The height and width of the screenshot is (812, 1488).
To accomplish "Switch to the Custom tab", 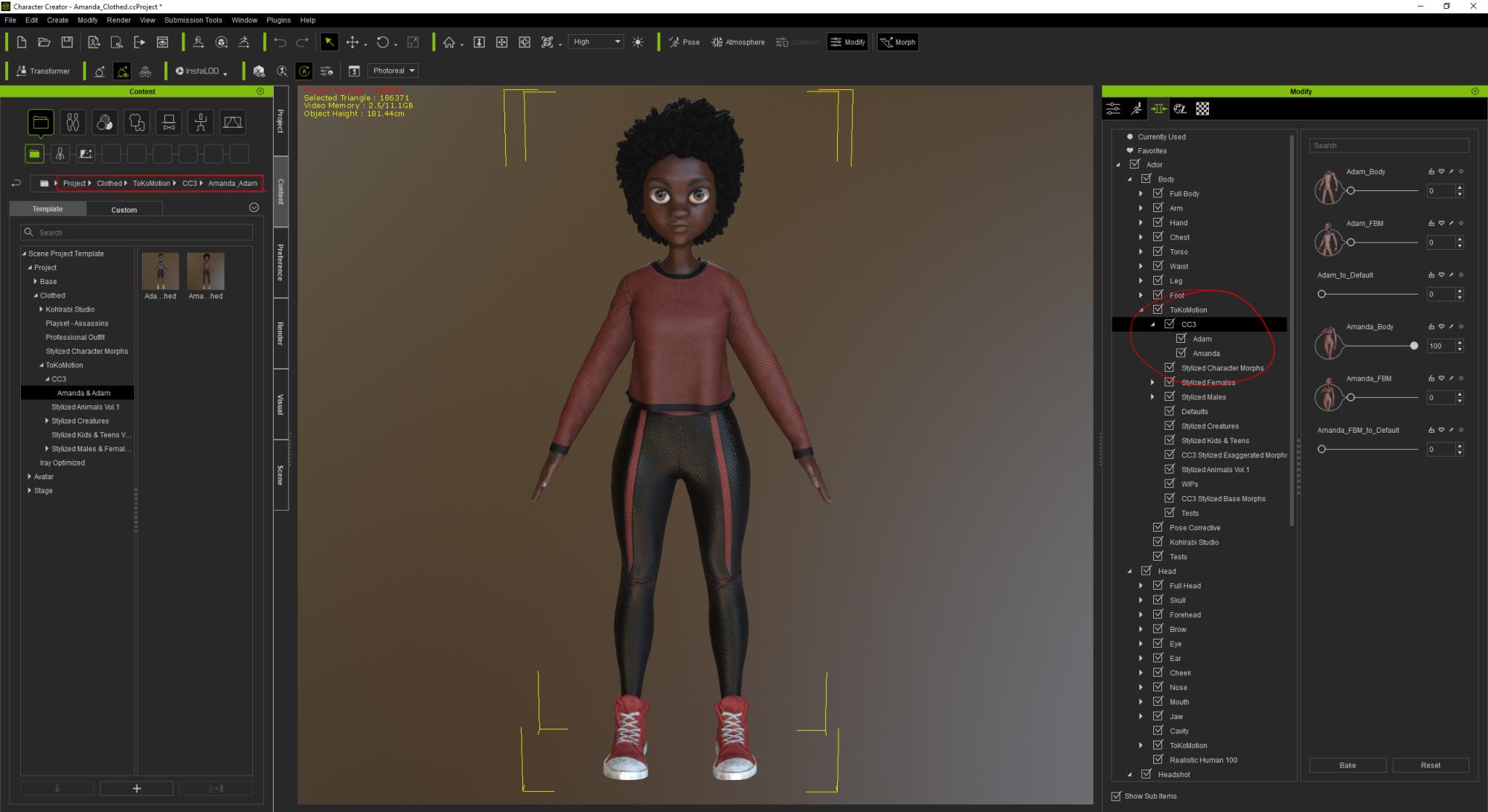I will click(x=124, y=210).
